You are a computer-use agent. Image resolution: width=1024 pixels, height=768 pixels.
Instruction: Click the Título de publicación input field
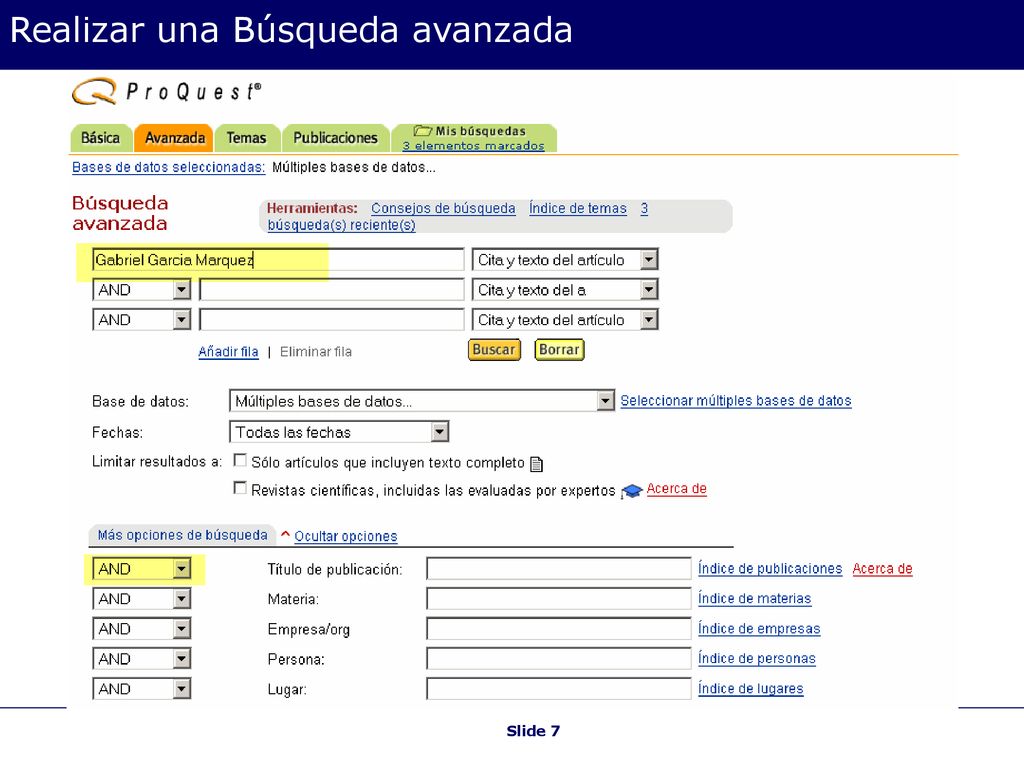(559, 569)
